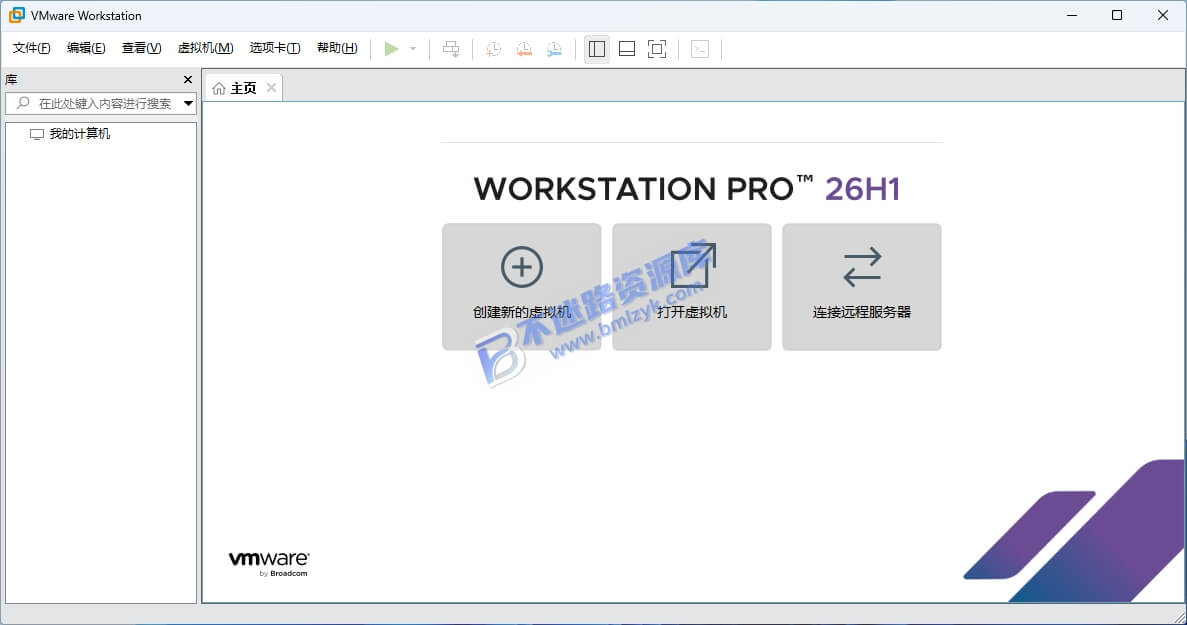Image resolution: width=1187 pixels, height=625 pixels.
Task: Close the 库 library panel
Action: pyautogui.click(x=188, y=79)
